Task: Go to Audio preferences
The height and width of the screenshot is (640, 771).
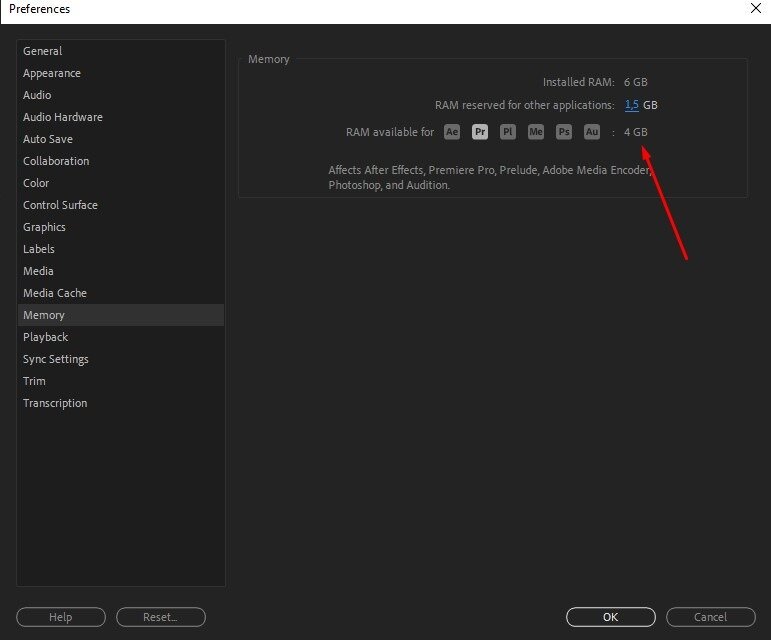Action: point(121,95)
